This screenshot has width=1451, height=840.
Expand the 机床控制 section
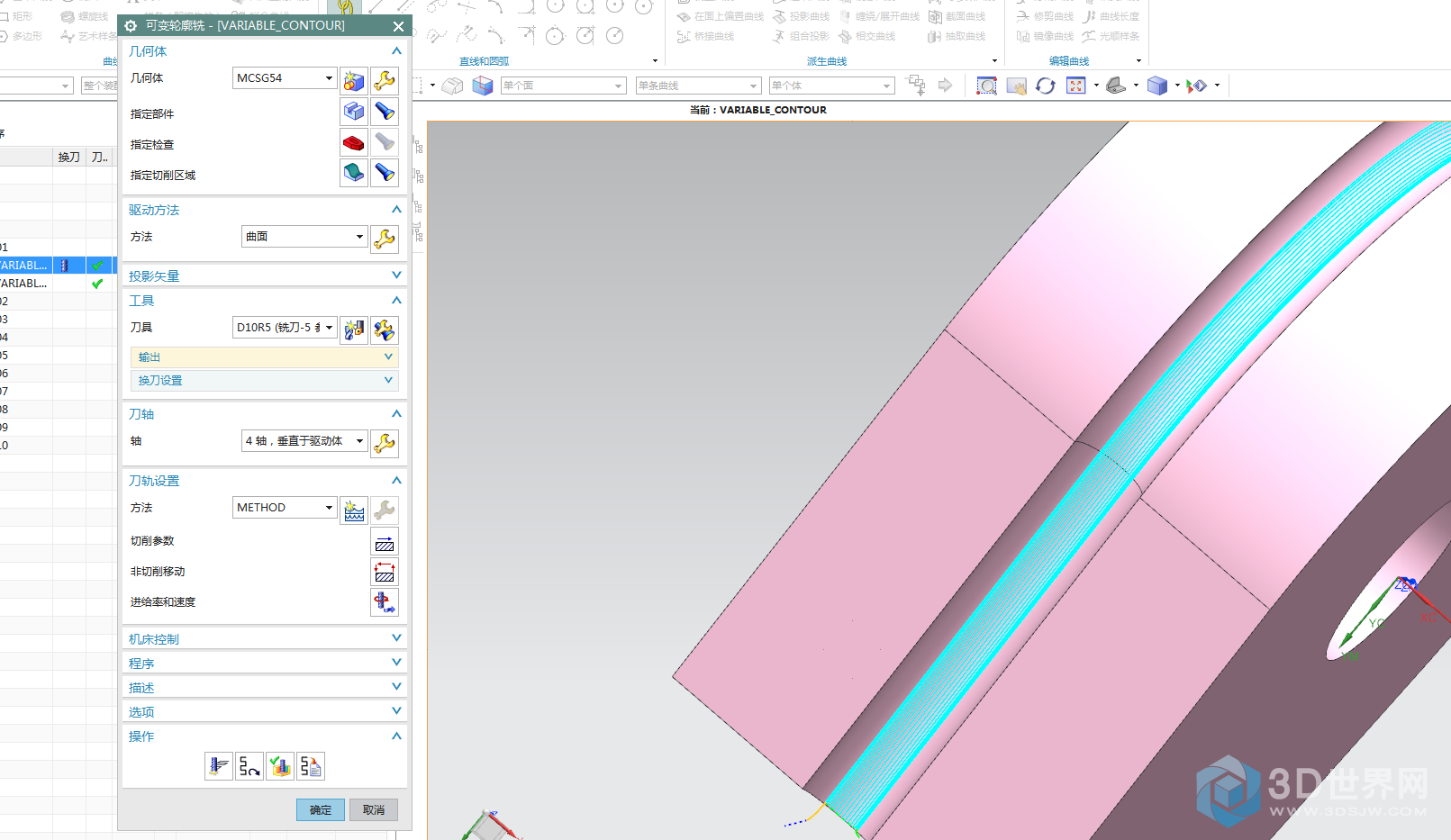pos(396,638)
